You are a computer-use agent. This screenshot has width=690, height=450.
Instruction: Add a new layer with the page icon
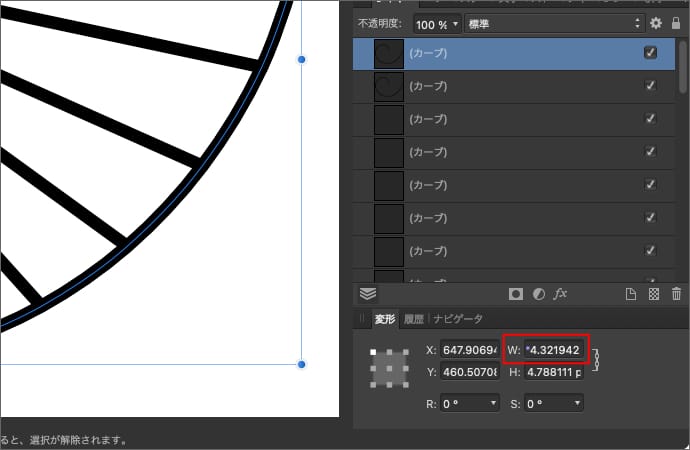click(x=630, y=294)
